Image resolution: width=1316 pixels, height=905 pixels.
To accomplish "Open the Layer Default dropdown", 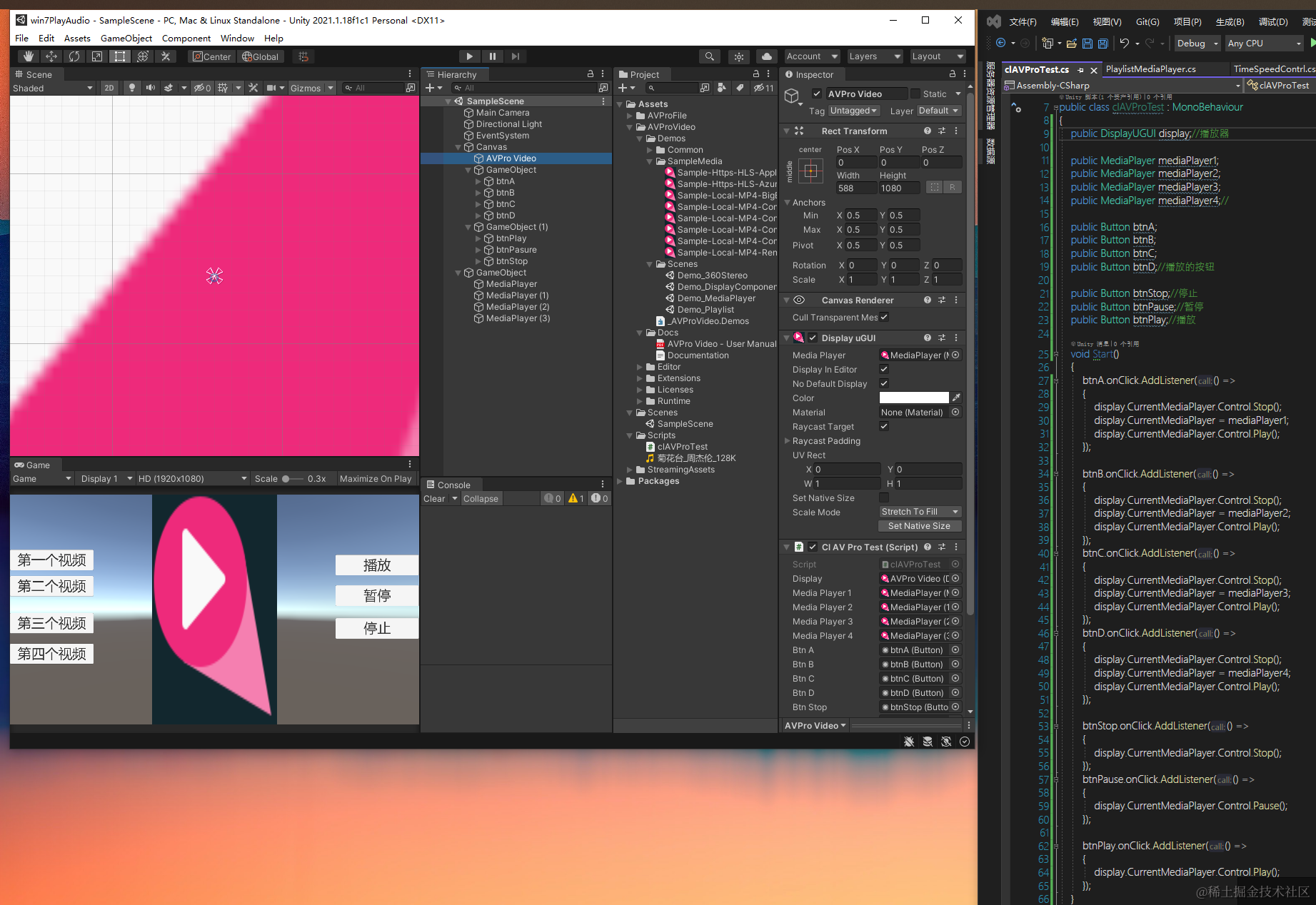I will (938, 111).
